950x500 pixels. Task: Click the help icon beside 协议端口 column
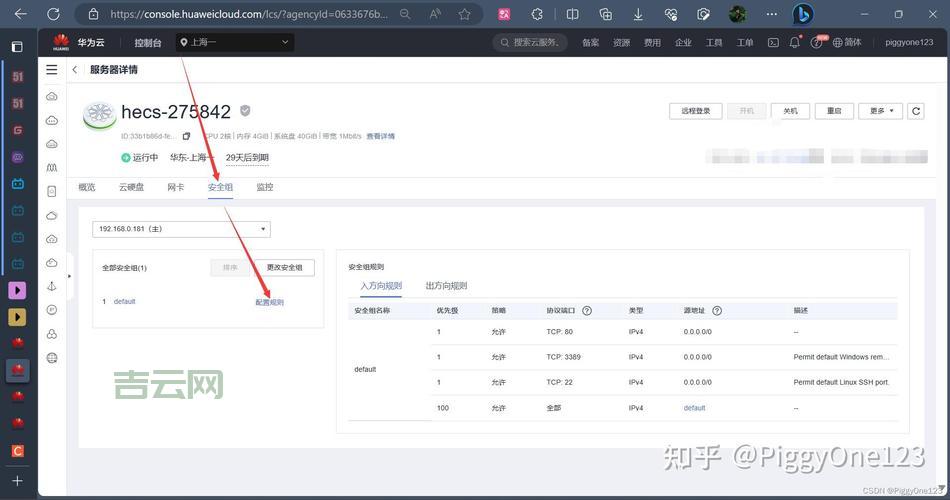point(586,310)
